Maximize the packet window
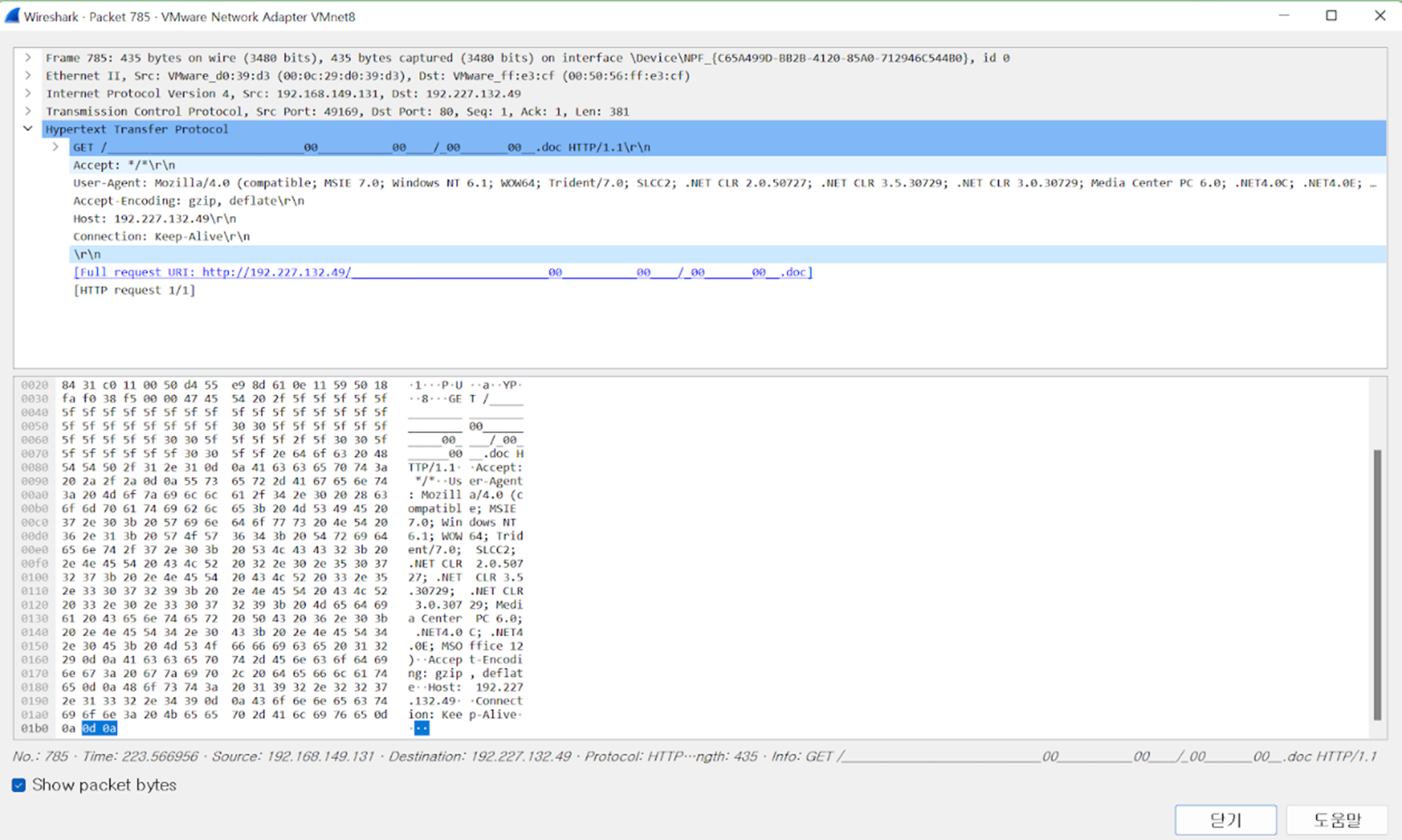Viewport: 1402px width, 840px height. point(1331,16)
